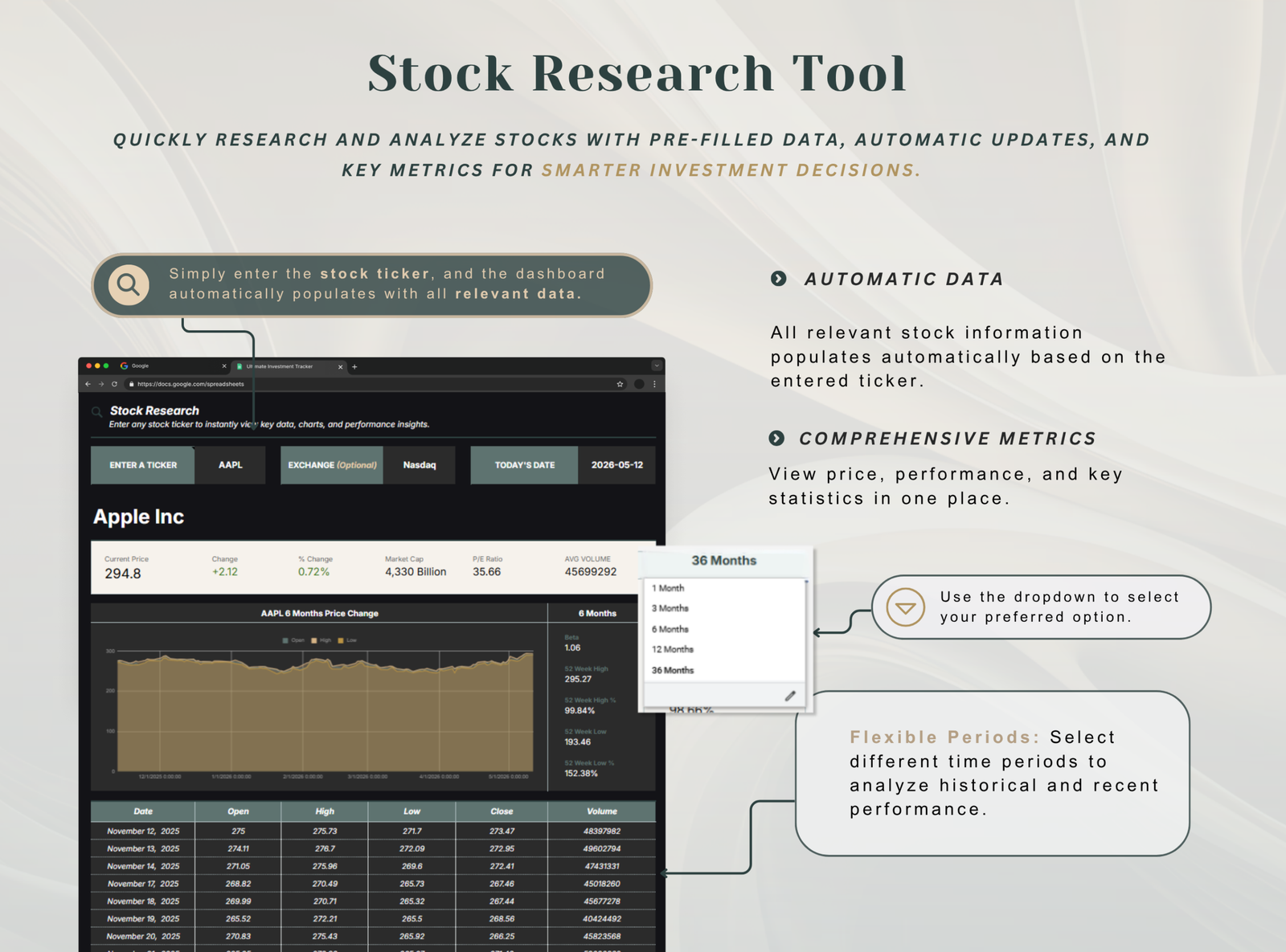Open a new tab with the plus icon
Screen dimensions: 1286x952
pyautogui.click(x=354, y=366)
